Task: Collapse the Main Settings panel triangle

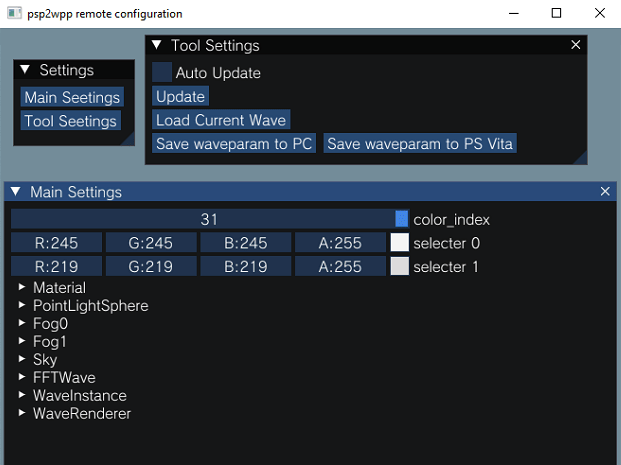Action: (16, 192)
